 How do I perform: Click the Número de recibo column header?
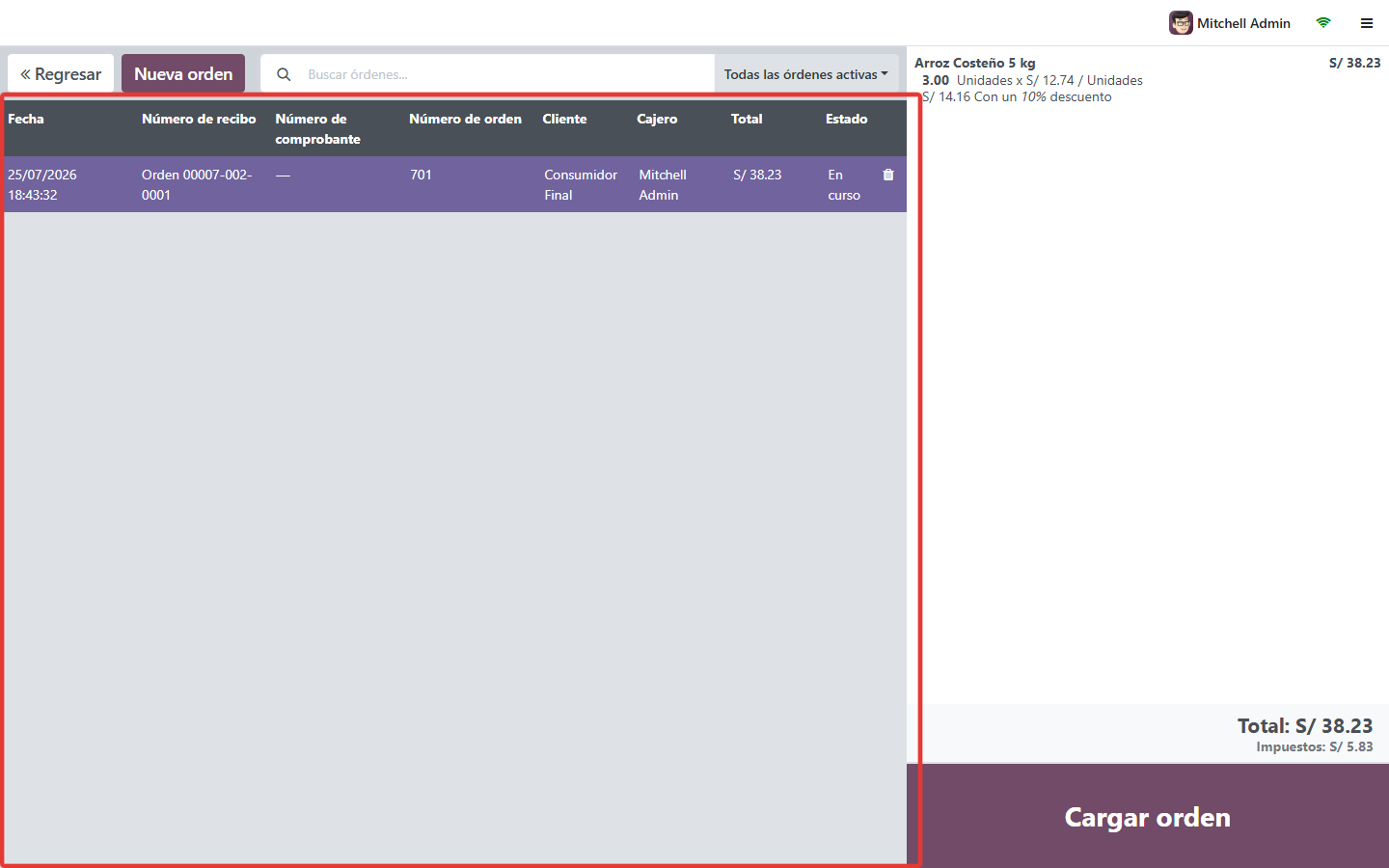[x=199, y=119]
